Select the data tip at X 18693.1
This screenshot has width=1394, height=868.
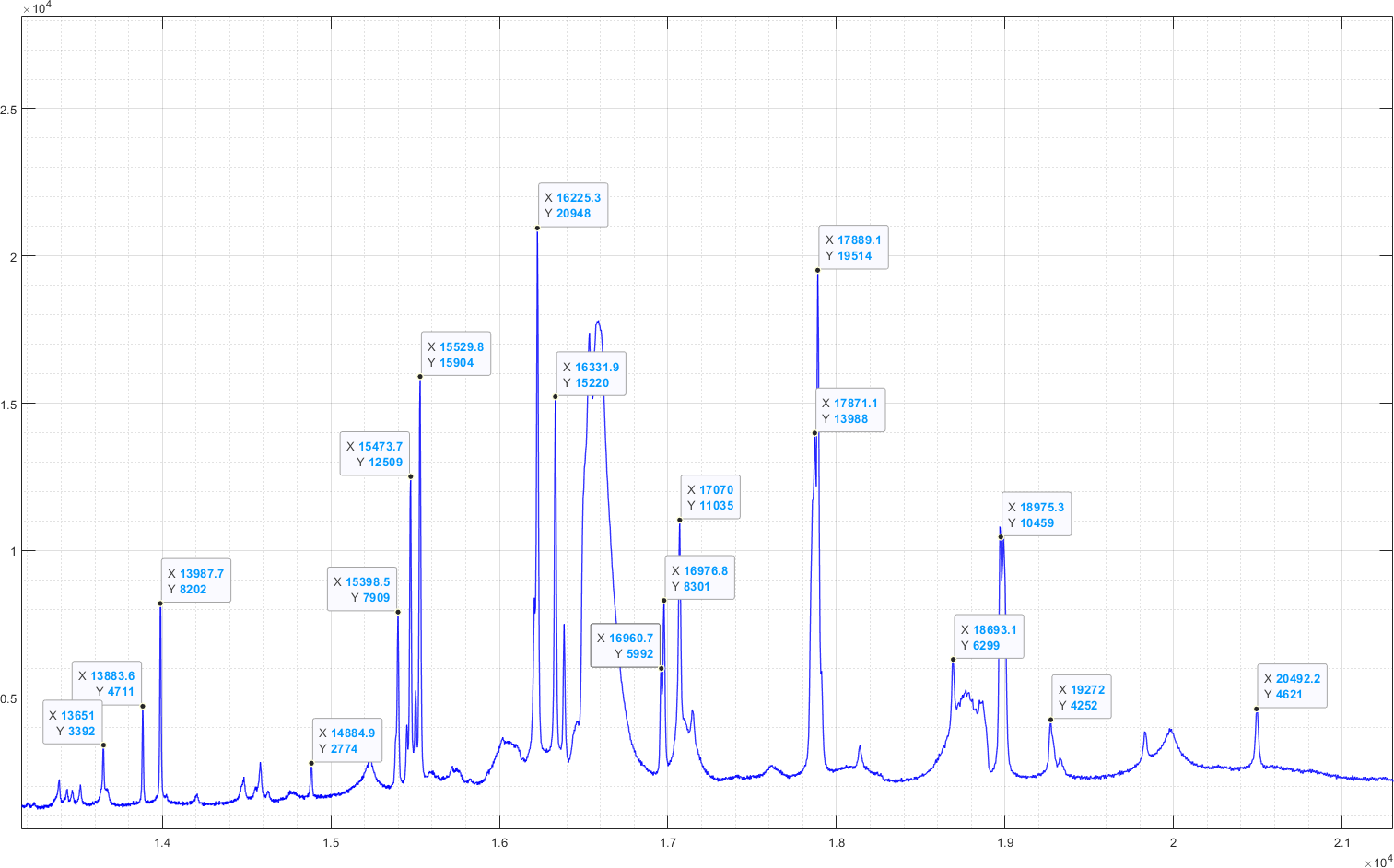(989, 638)
